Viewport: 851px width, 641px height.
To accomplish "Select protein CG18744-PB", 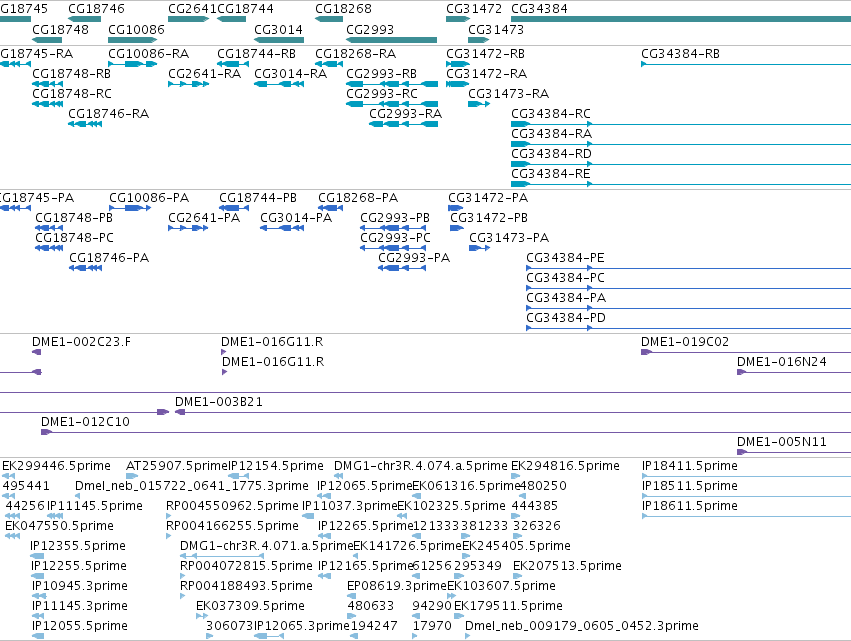I will [x=234, y=208].
